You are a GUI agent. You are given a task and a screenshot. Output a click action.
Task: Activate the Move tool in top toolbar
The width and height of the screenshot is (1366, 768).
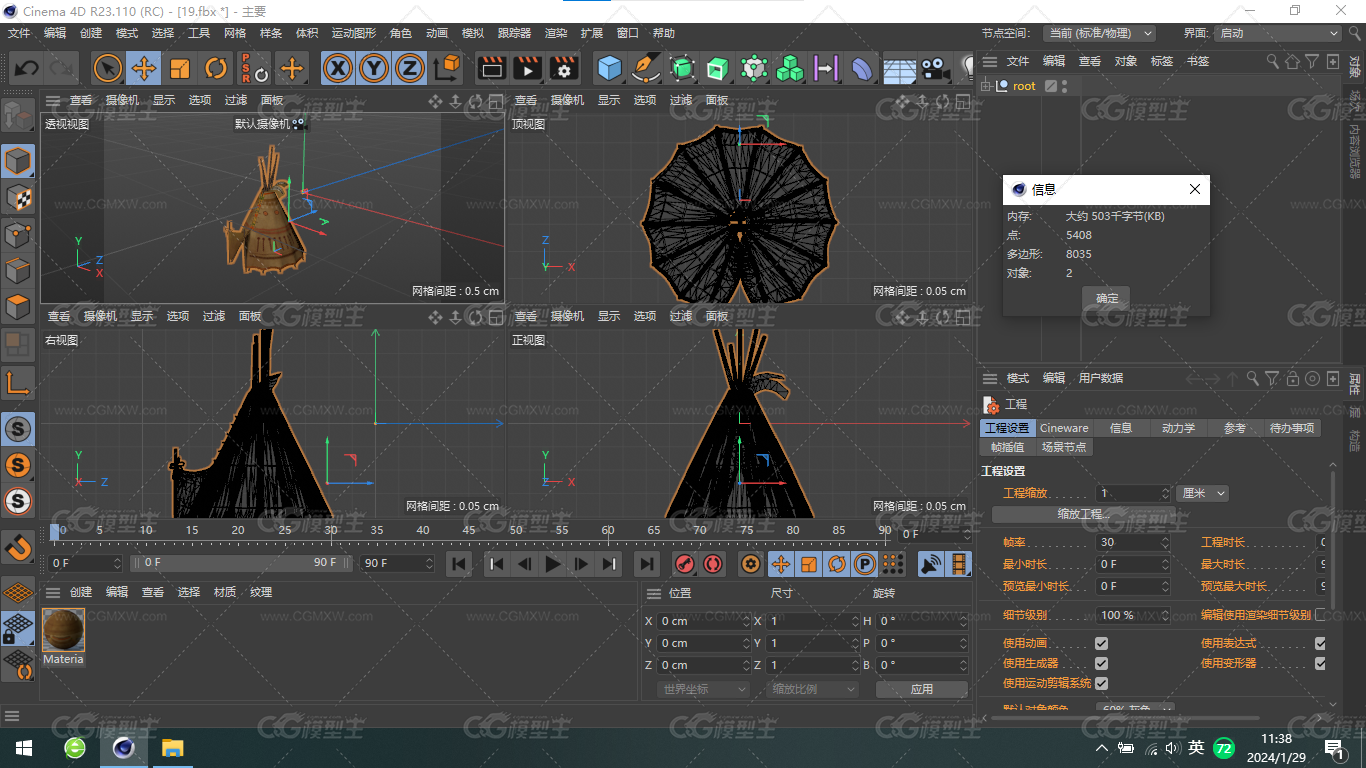point(144,68)
